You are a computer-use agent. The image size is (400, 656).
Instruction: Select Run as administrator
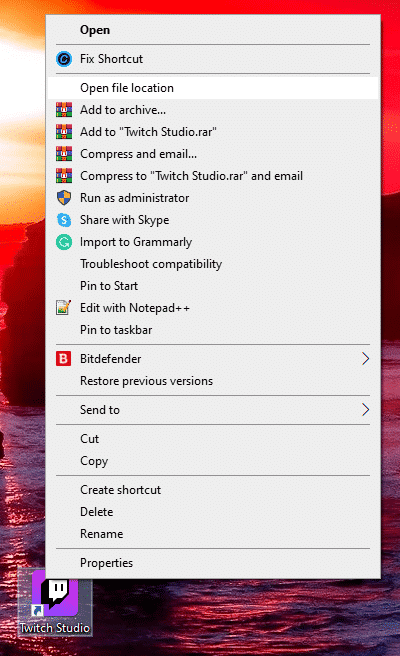pyautogui.click(x=213, y=198)
